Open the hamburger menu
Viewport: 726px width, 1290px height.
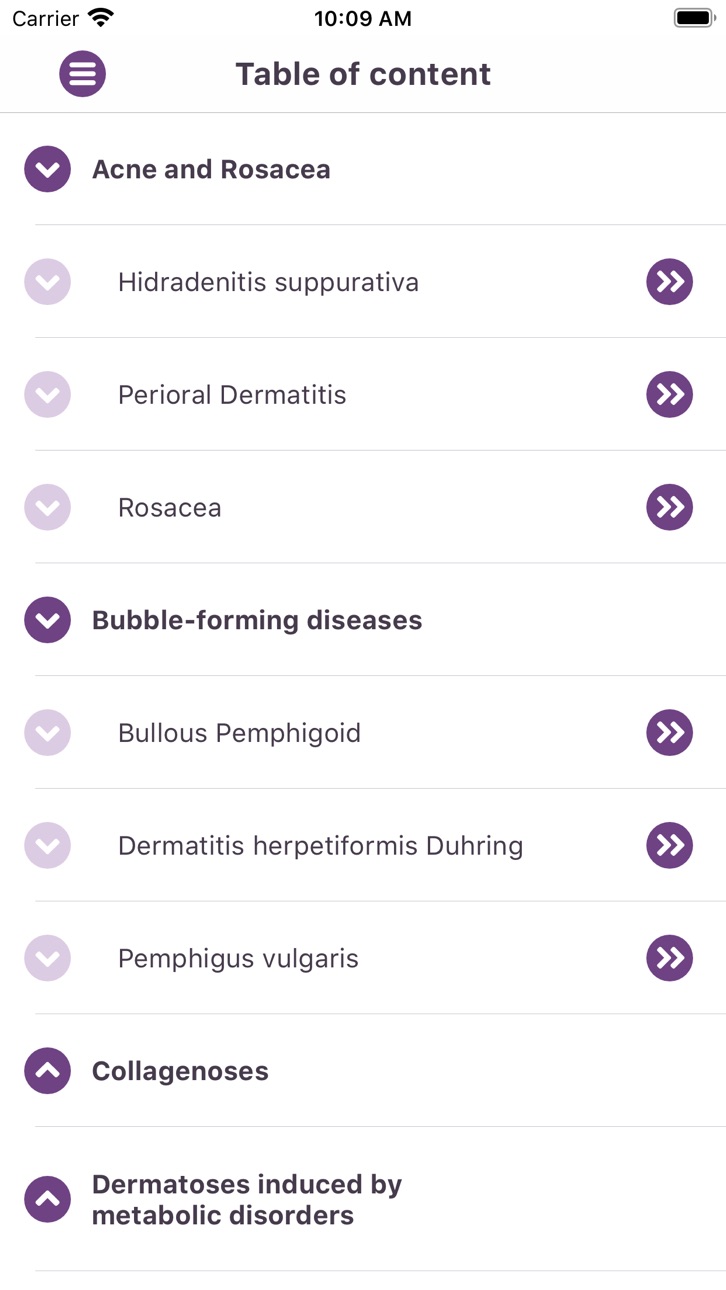tap(82, 73)
